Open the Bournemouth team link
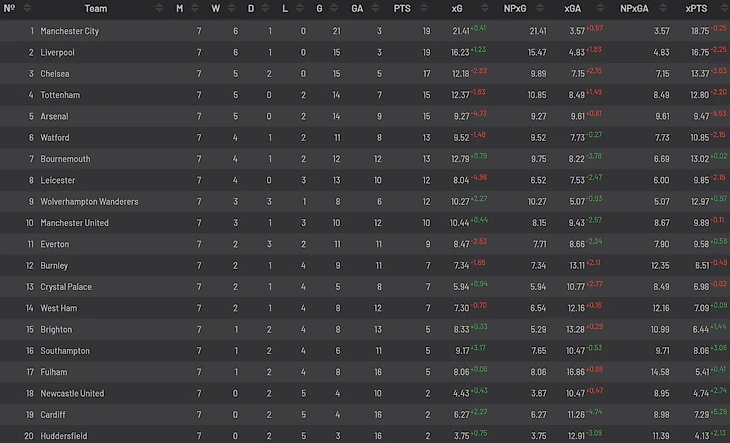The height and width of the screenshot is (443, 730). click(65, 159)
